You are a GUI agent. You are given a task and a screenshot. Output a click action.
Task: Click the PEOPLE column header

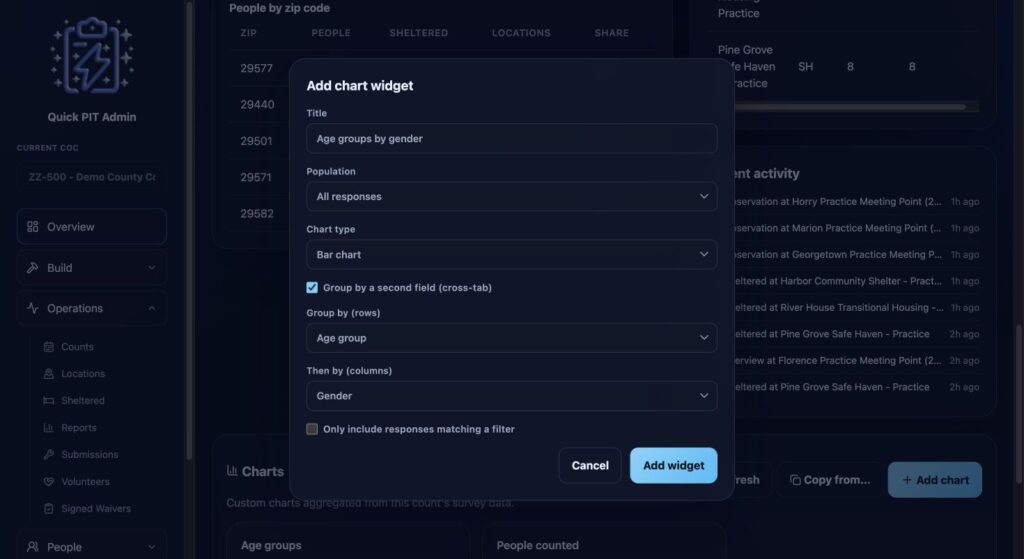point(330,33)
